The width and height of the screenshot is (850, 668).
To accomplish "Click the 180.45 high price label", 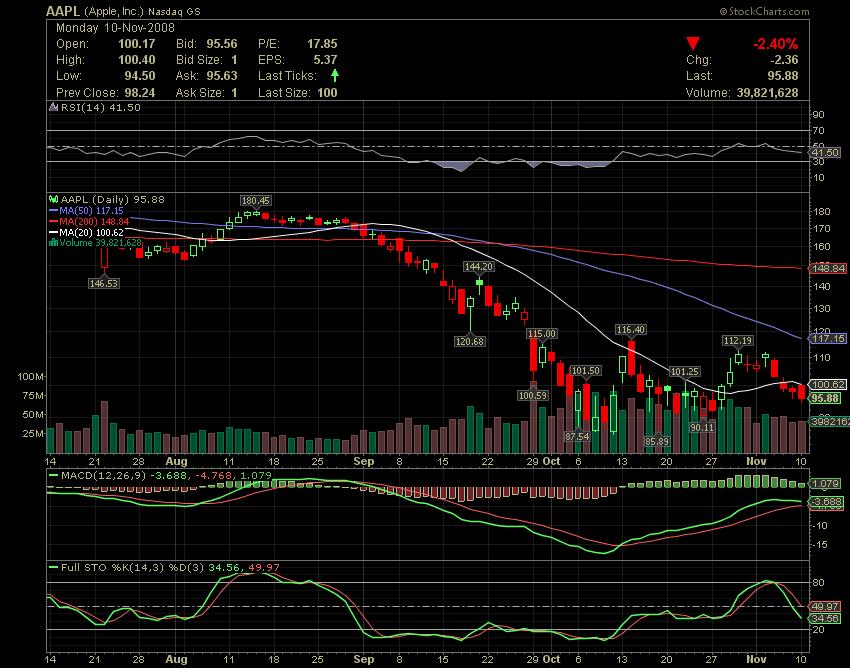I will click(x=255, y=201).
